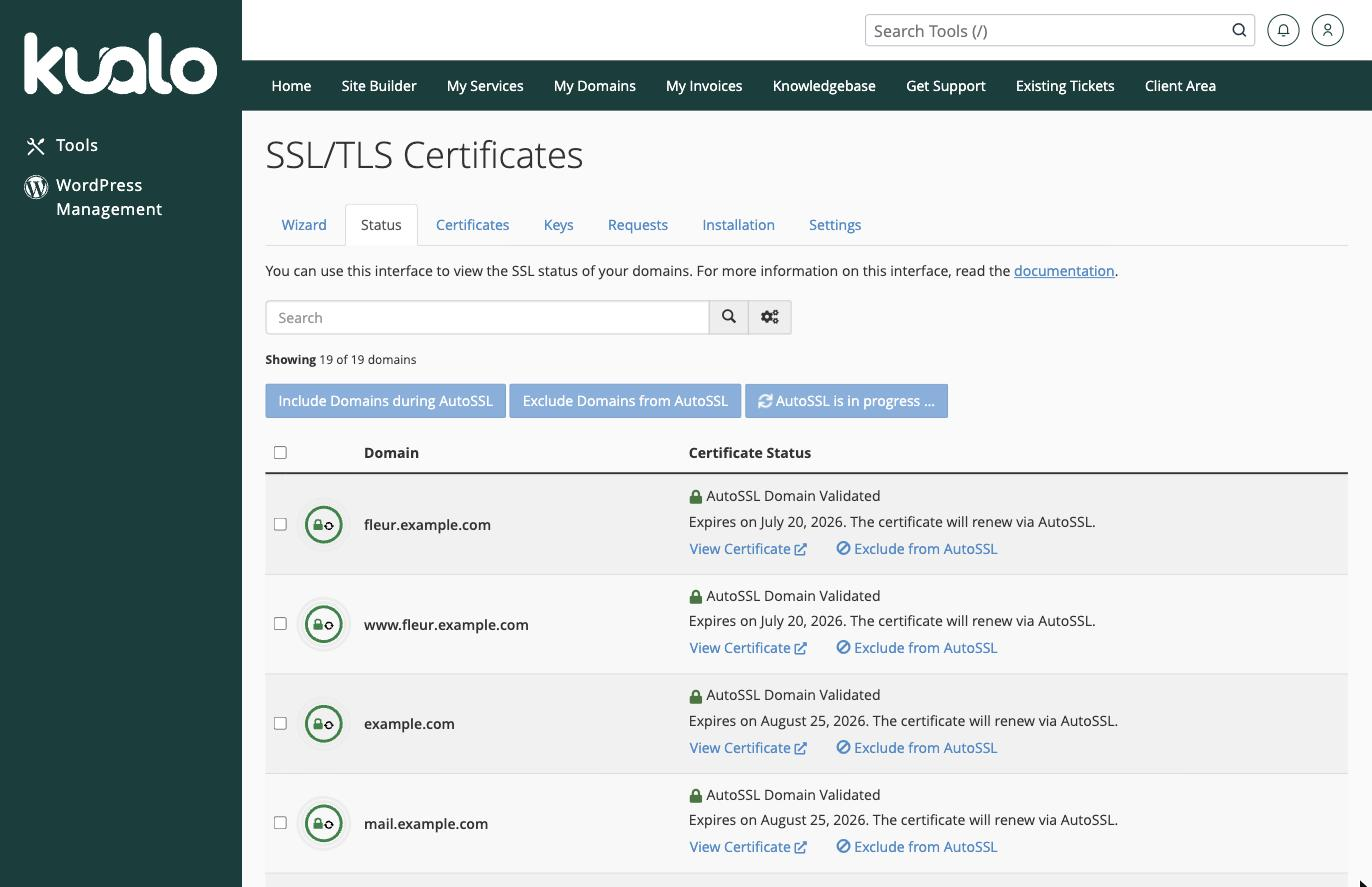Open notifications bell icon
Image resolution: width=1372 pixels, height=887 pixels.
click(x=1283, y=31)
